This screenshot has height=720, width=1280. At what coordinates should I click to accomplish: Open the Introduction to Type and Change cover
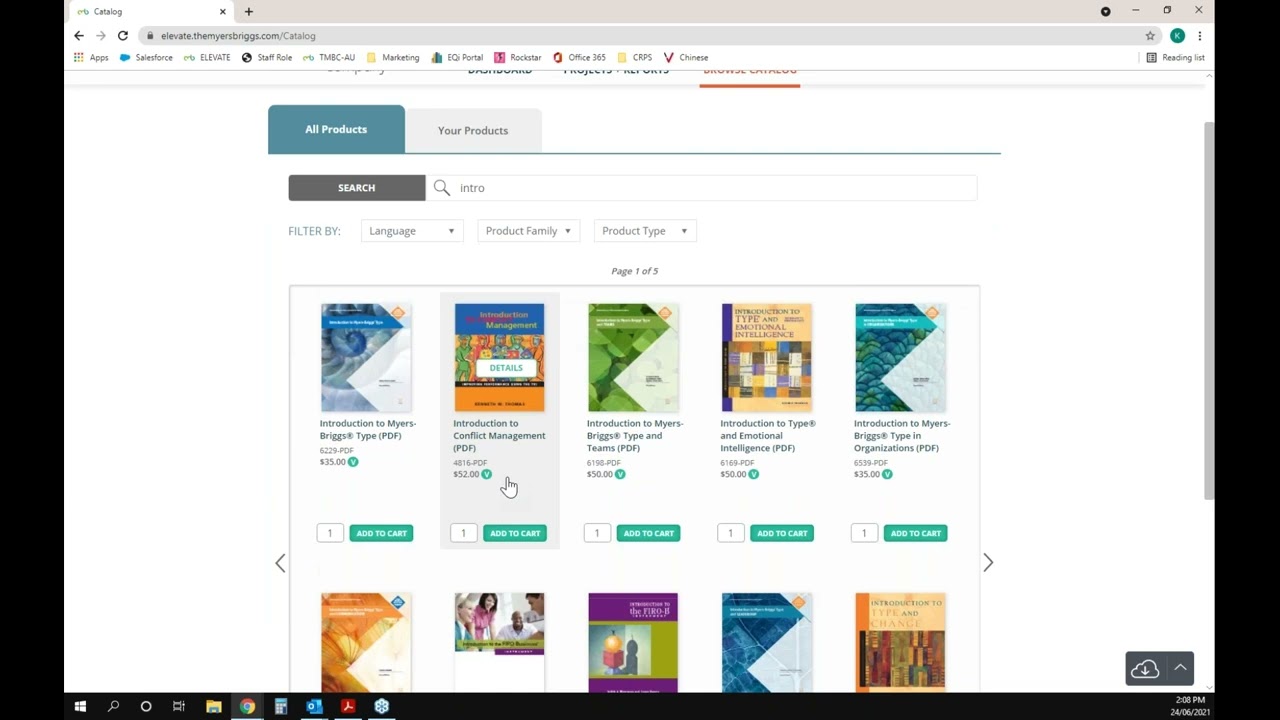point(900,642)
